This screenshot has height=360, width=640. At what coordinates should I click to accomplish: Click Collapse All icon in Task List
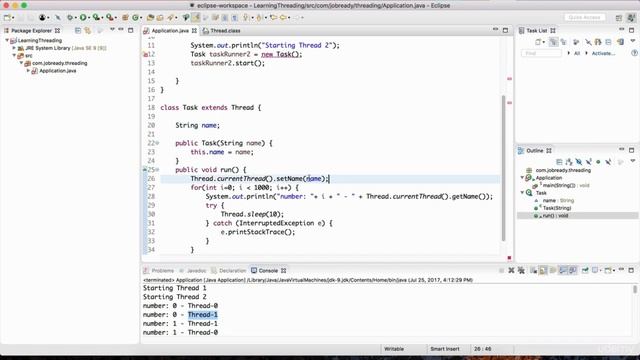point(608,42)
